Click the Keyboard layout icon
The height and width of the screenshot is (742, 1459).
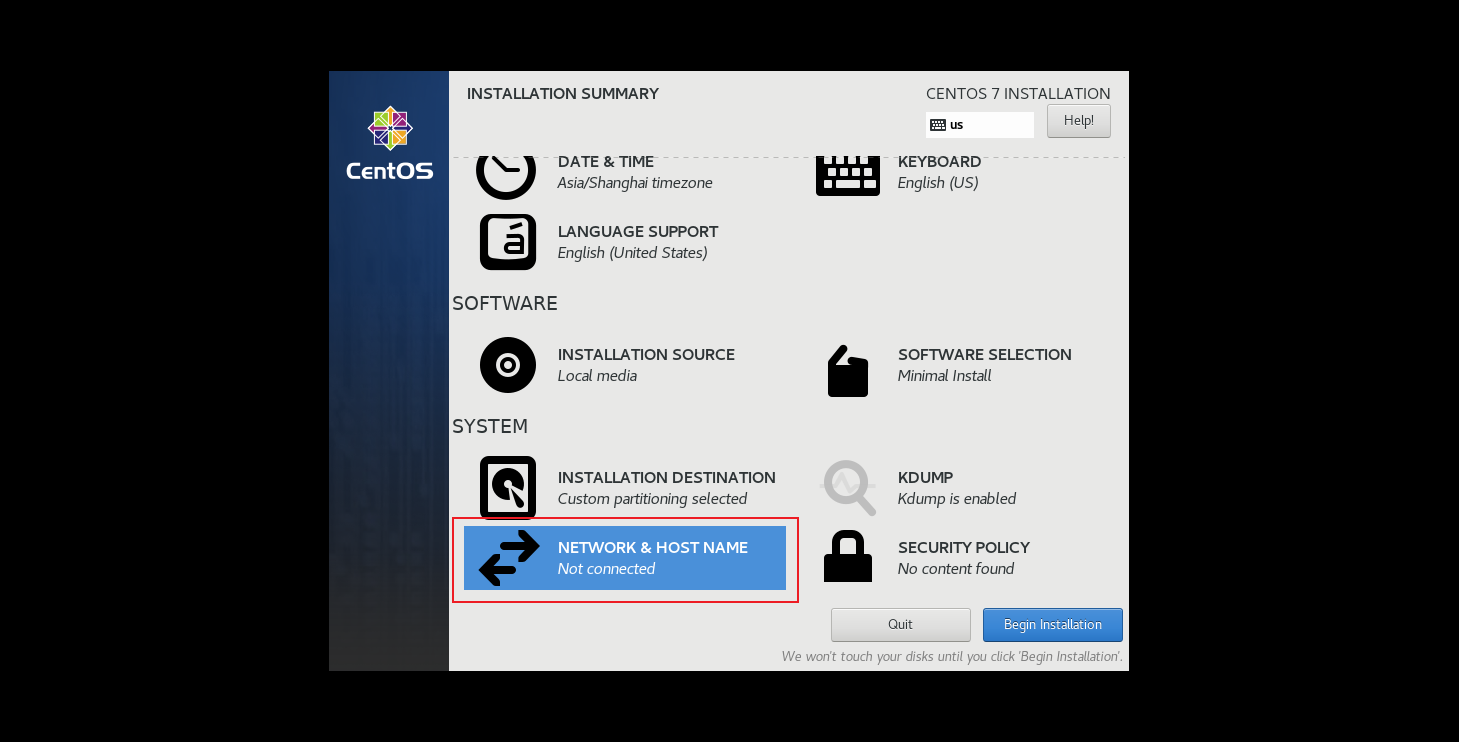pyautogui.click(x=848, y=176)
